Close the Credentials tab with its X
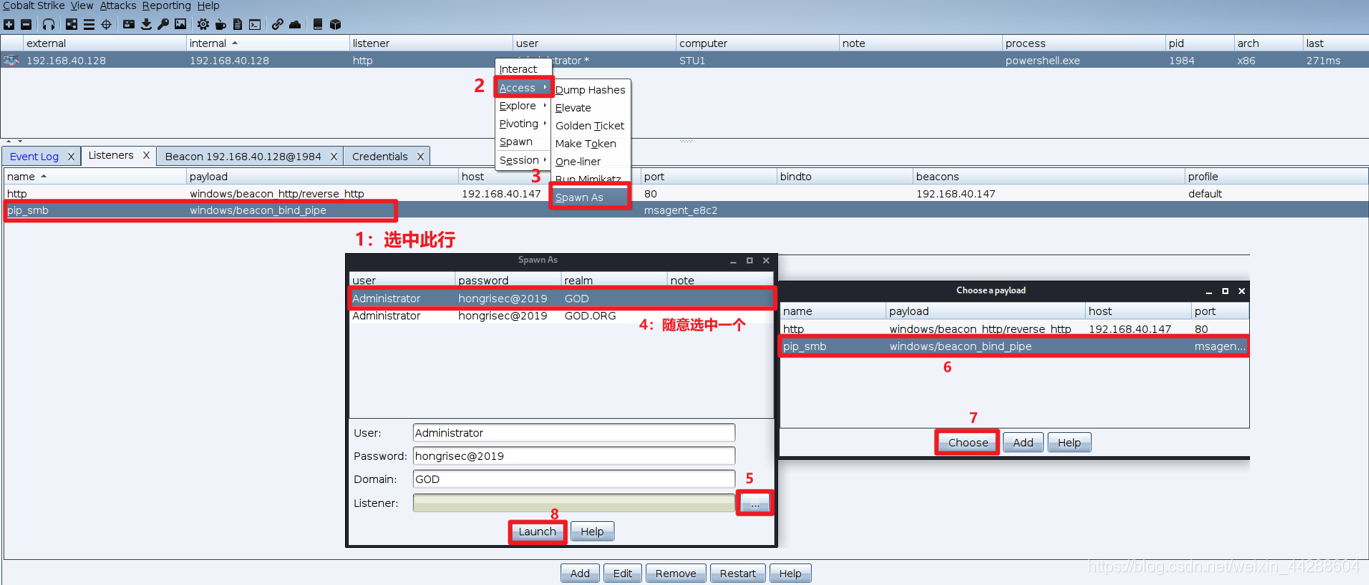 (x=421, y=156)
